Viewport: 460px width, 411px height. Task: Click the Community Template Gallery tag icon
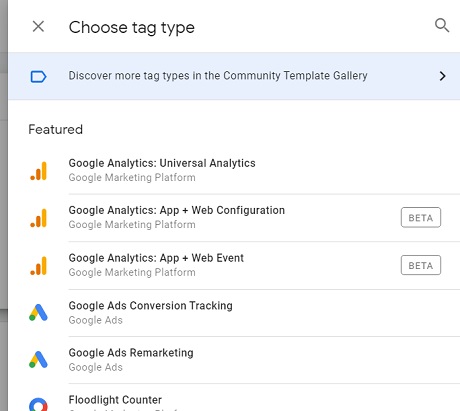[x=38, y=76]
